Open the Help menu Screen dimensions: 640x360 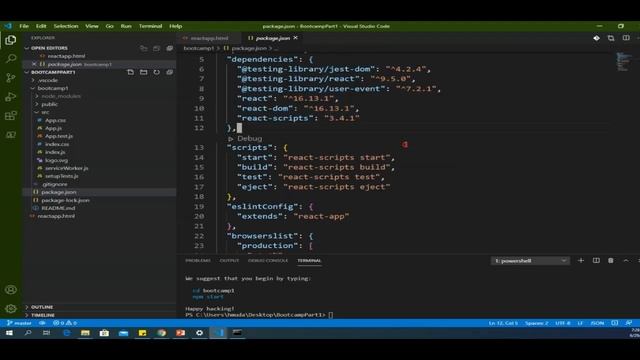tap(176, 26)
